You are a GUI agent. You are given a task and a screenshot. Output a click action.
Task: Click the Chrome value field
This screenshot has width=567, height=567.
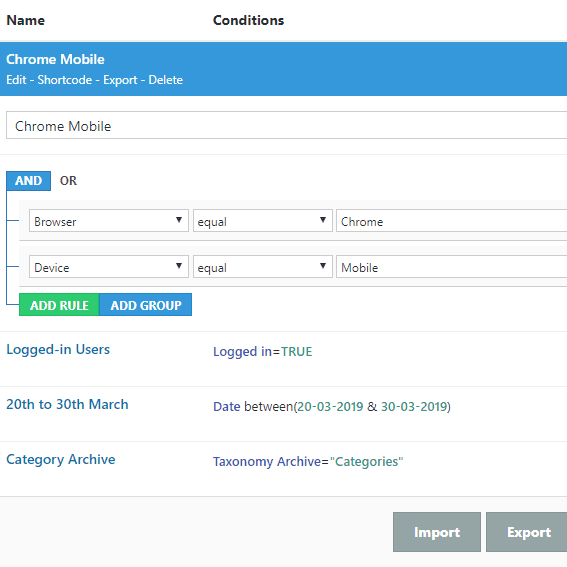[452, 221]
